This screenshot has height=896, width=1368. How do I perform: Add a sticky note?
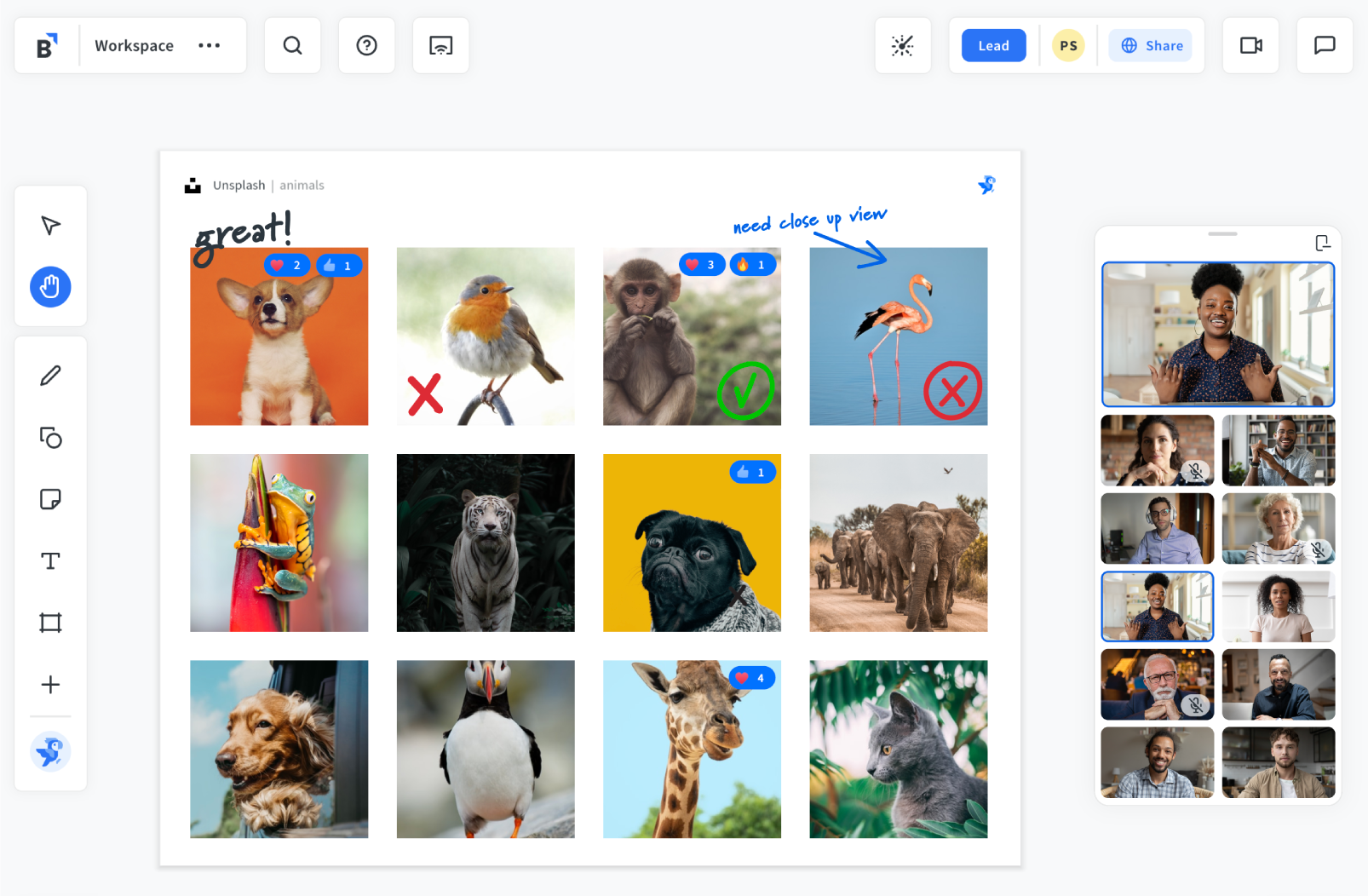[x=50, y=499]
